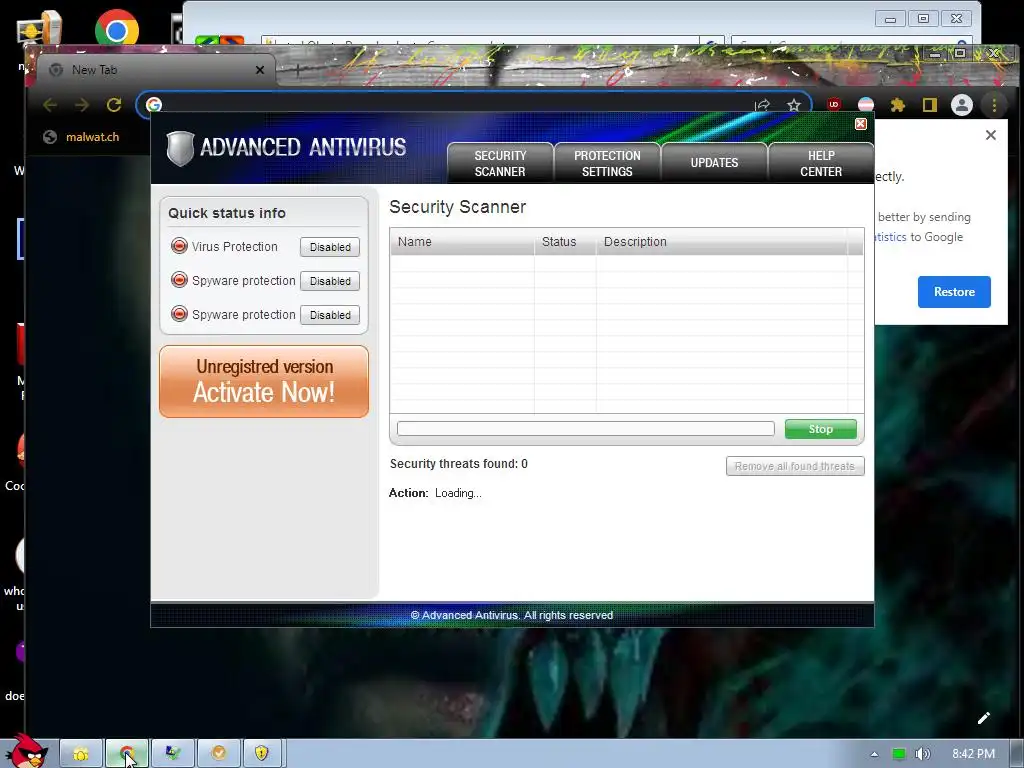Select the New Tab browser tab
This screenshot has width=1024, height=768.
click(x=157, y=70)
